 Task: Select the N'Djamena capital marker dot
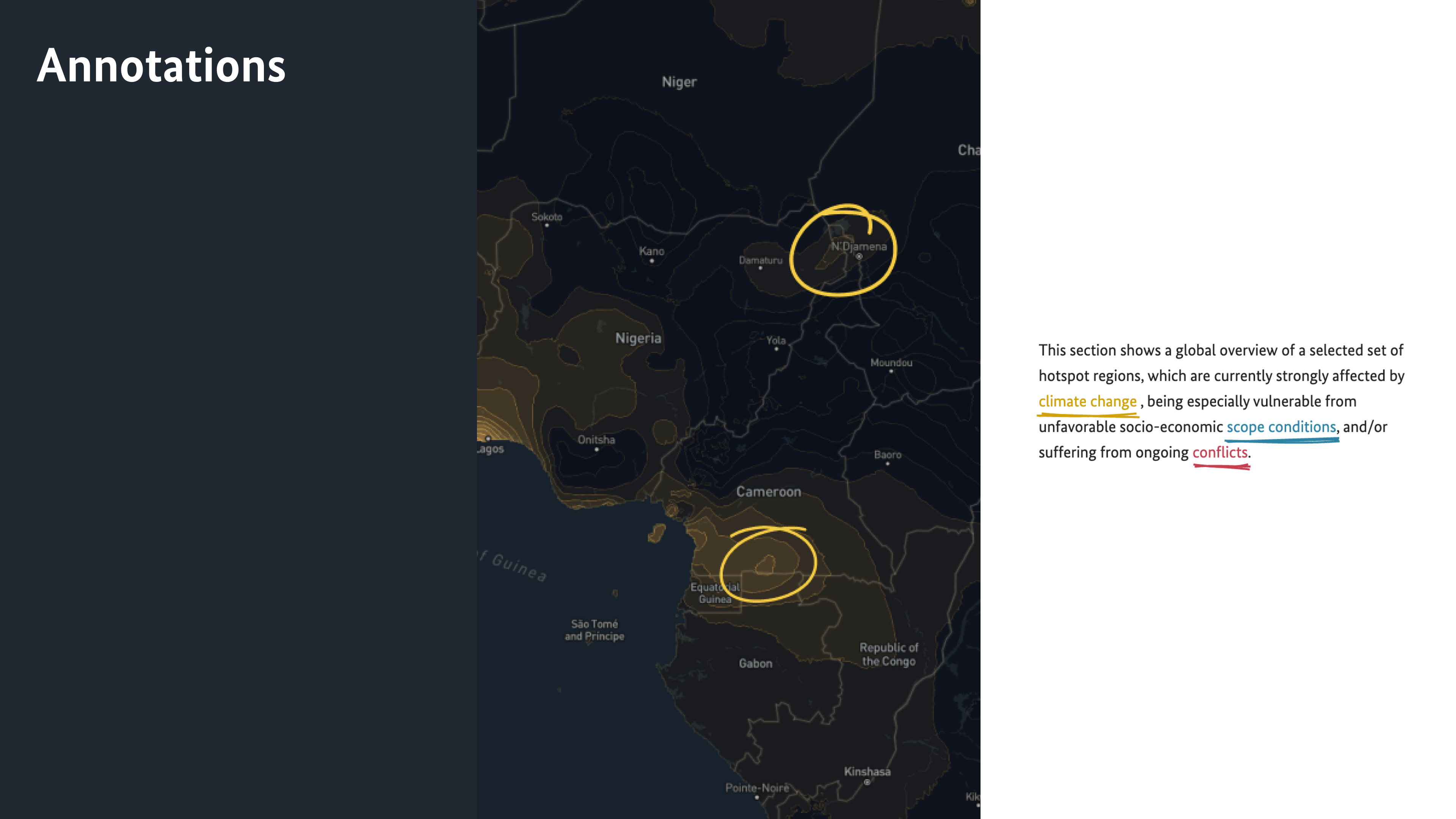point(858,257)
